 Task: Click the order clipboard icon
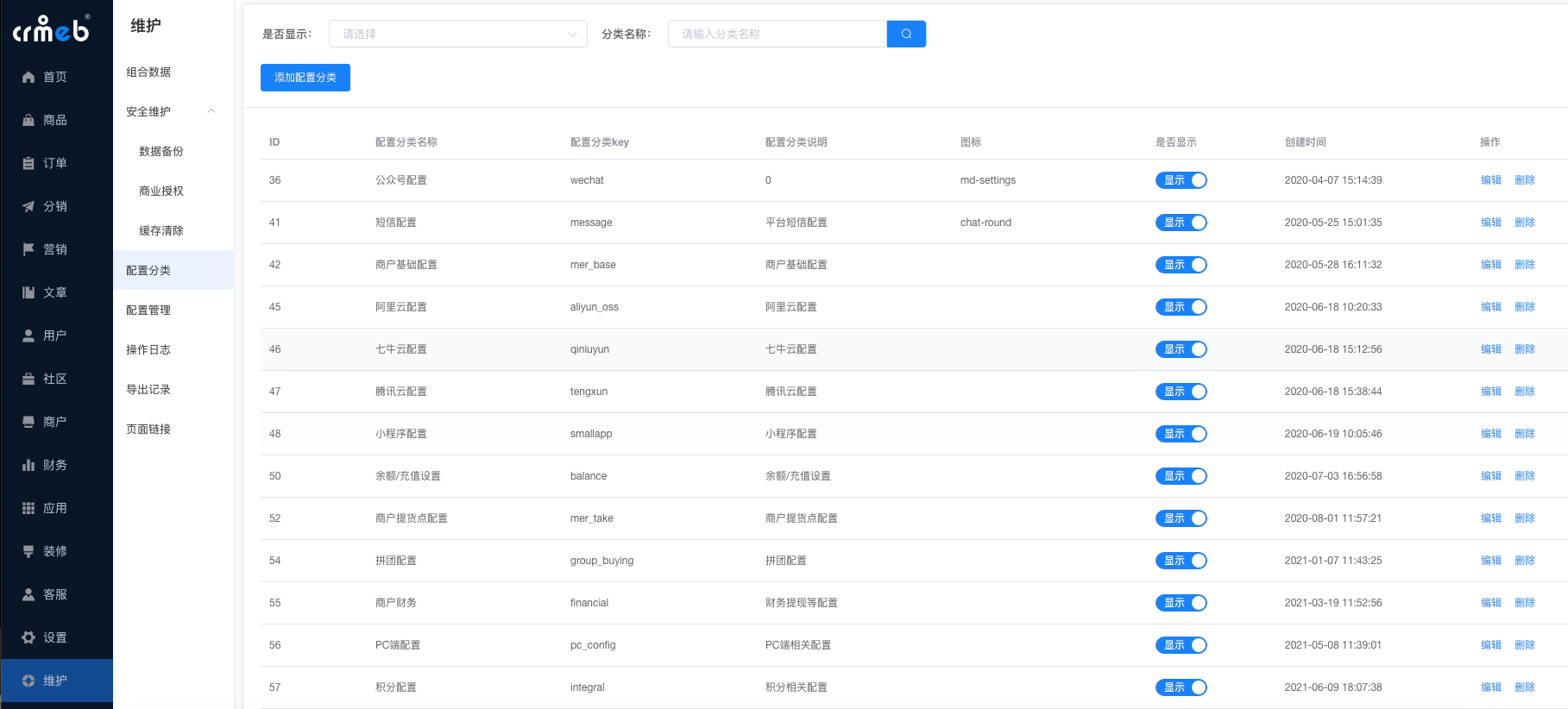(x=28, y=163)
